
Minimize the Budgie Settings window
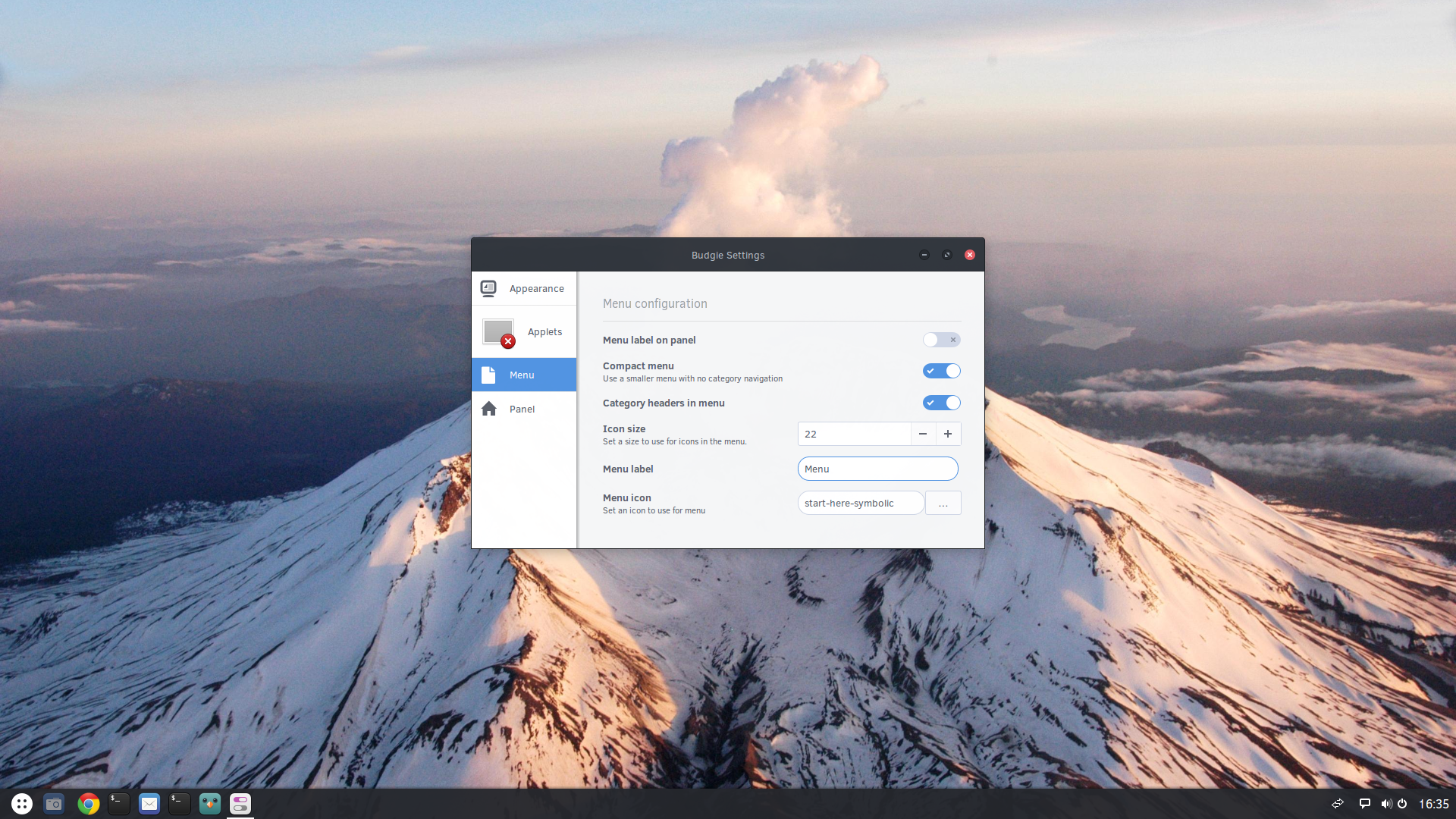pyautogui.click(x=924, y=255)
